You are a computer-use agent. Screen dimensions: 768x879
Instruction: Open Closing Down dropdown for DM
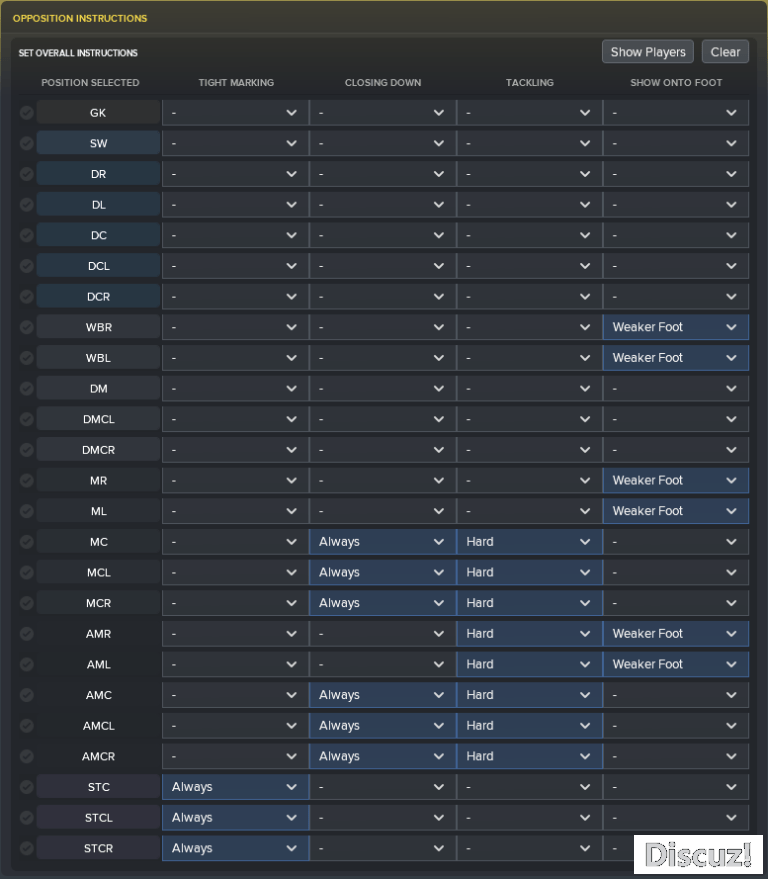pos(382,388)
